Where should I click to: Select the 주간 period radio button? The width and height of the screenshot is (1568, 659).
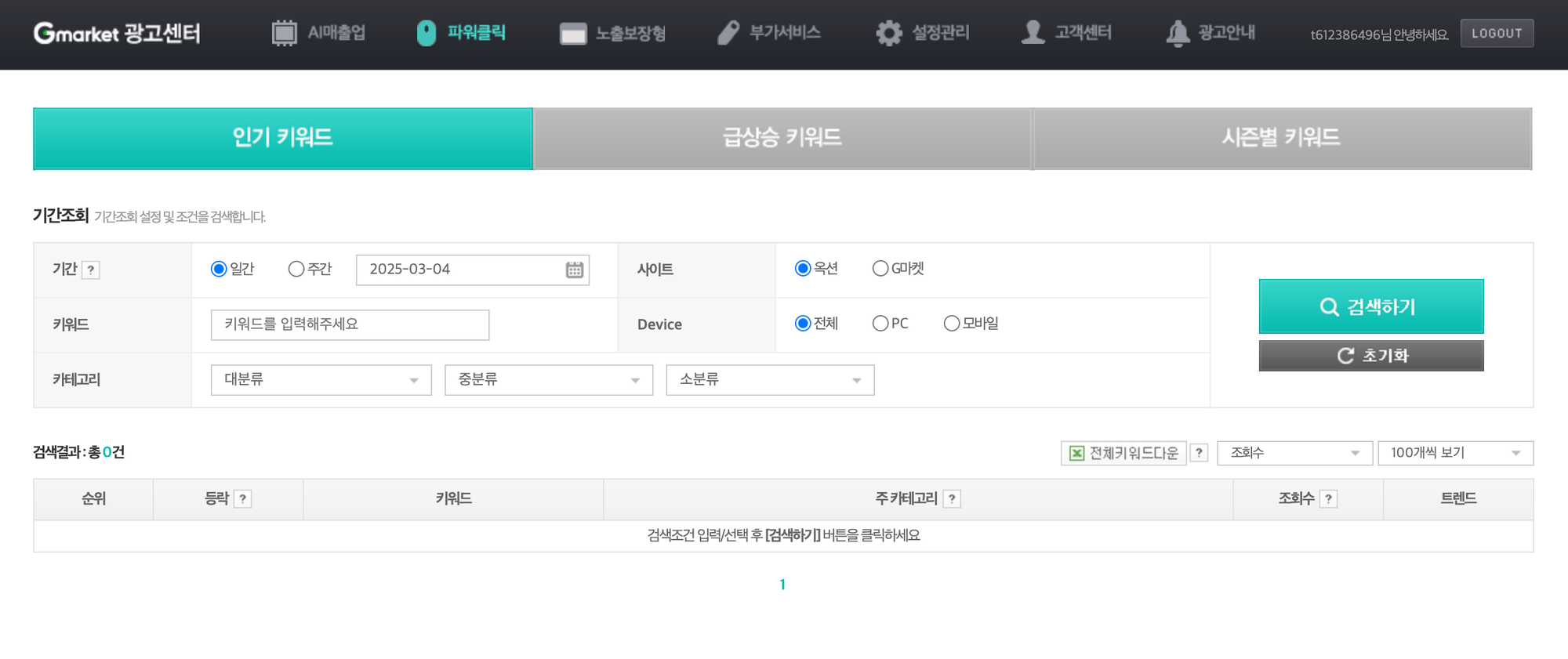[296, 270]
